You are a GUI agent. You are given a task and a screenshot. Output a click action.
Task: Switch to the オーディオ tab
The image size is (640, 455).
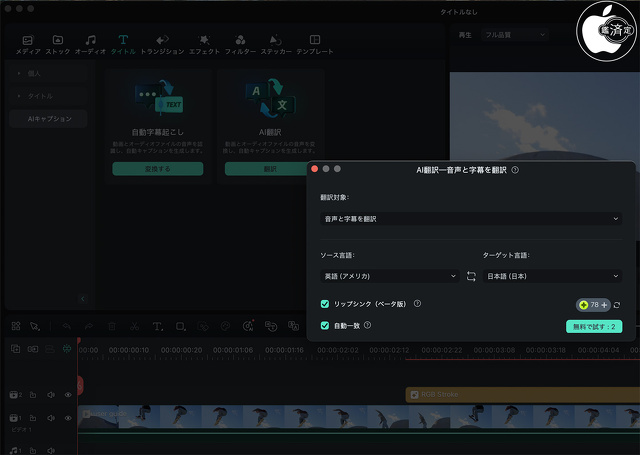(x=90, y=44)
